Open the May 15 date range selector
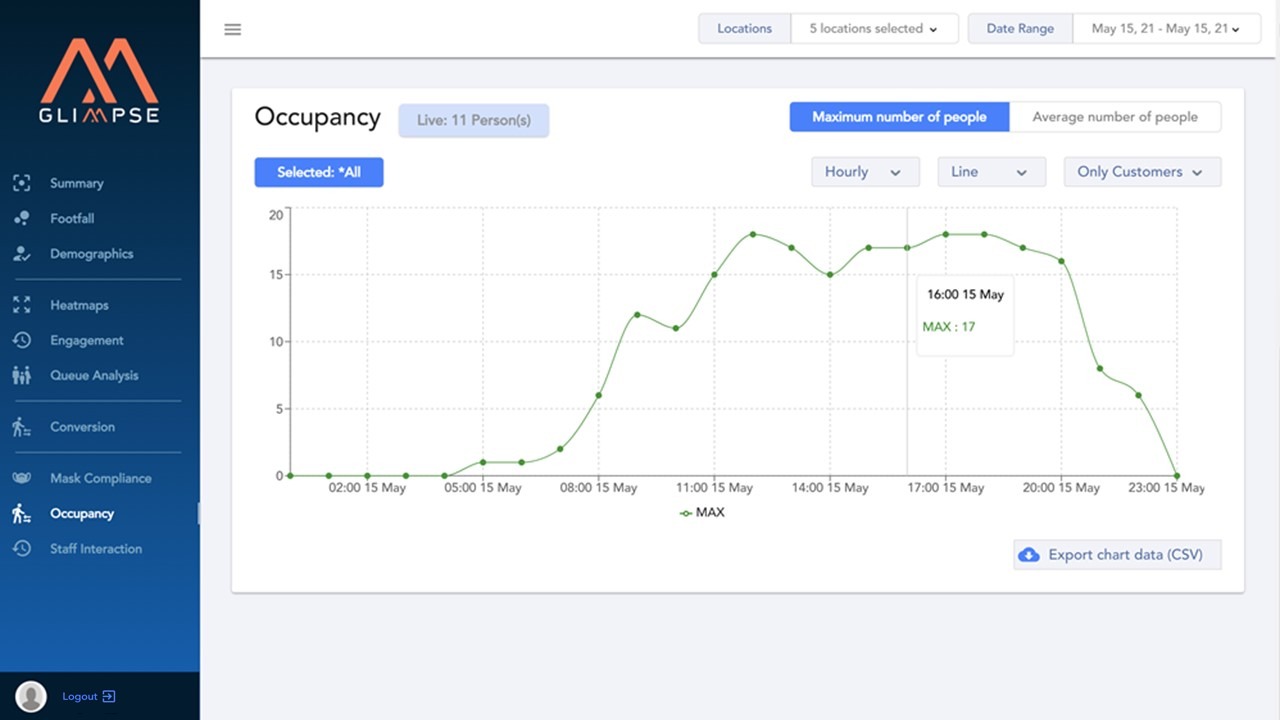The width and height of the screenshot is (1280, 720). [1166, 28]
